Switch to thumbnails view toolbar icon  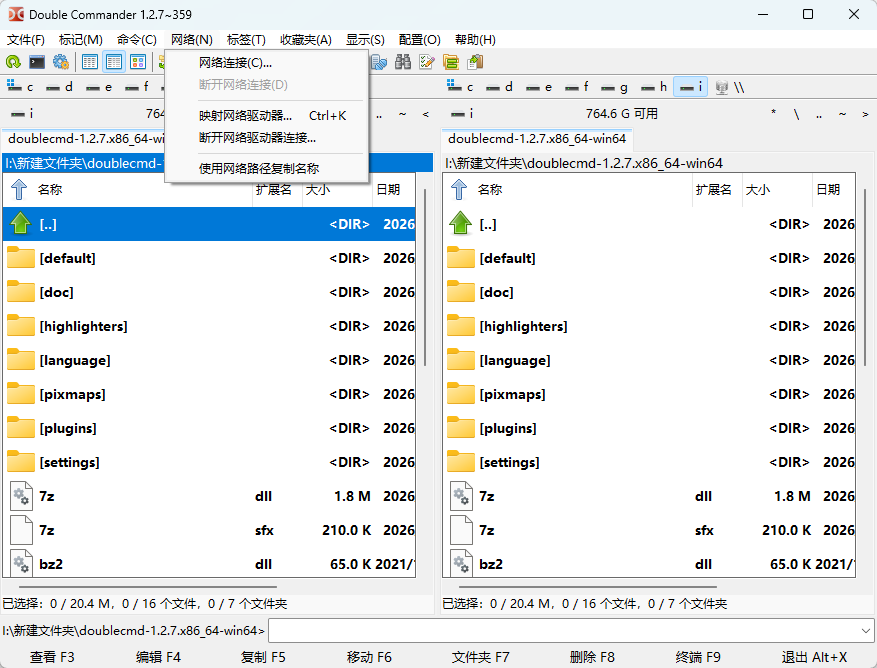click(138, 62)
